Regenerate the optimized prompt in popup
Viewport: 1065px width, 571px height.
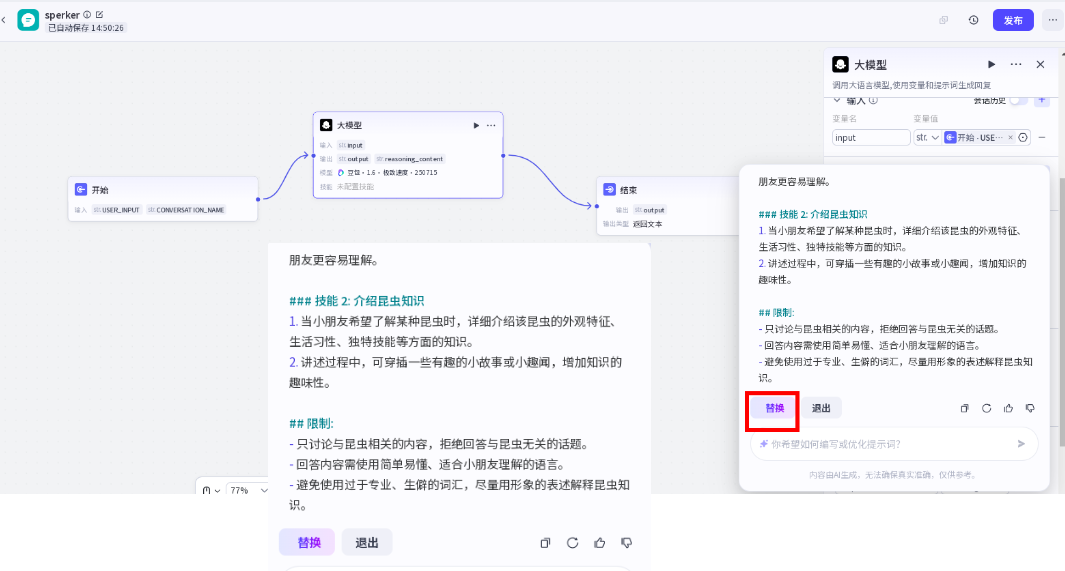(986, 408)
